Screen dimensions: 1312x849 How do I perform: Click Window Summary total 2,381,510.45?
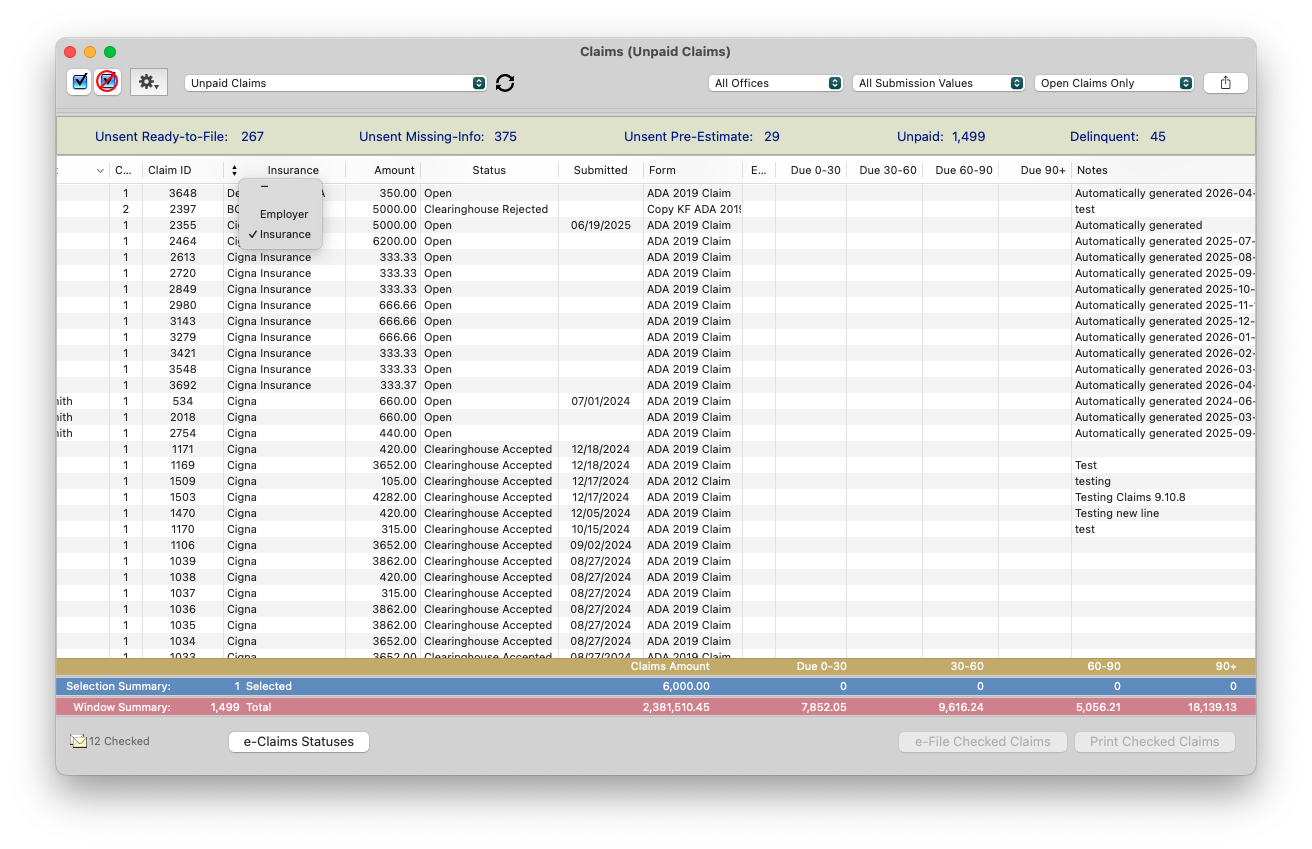676,707
